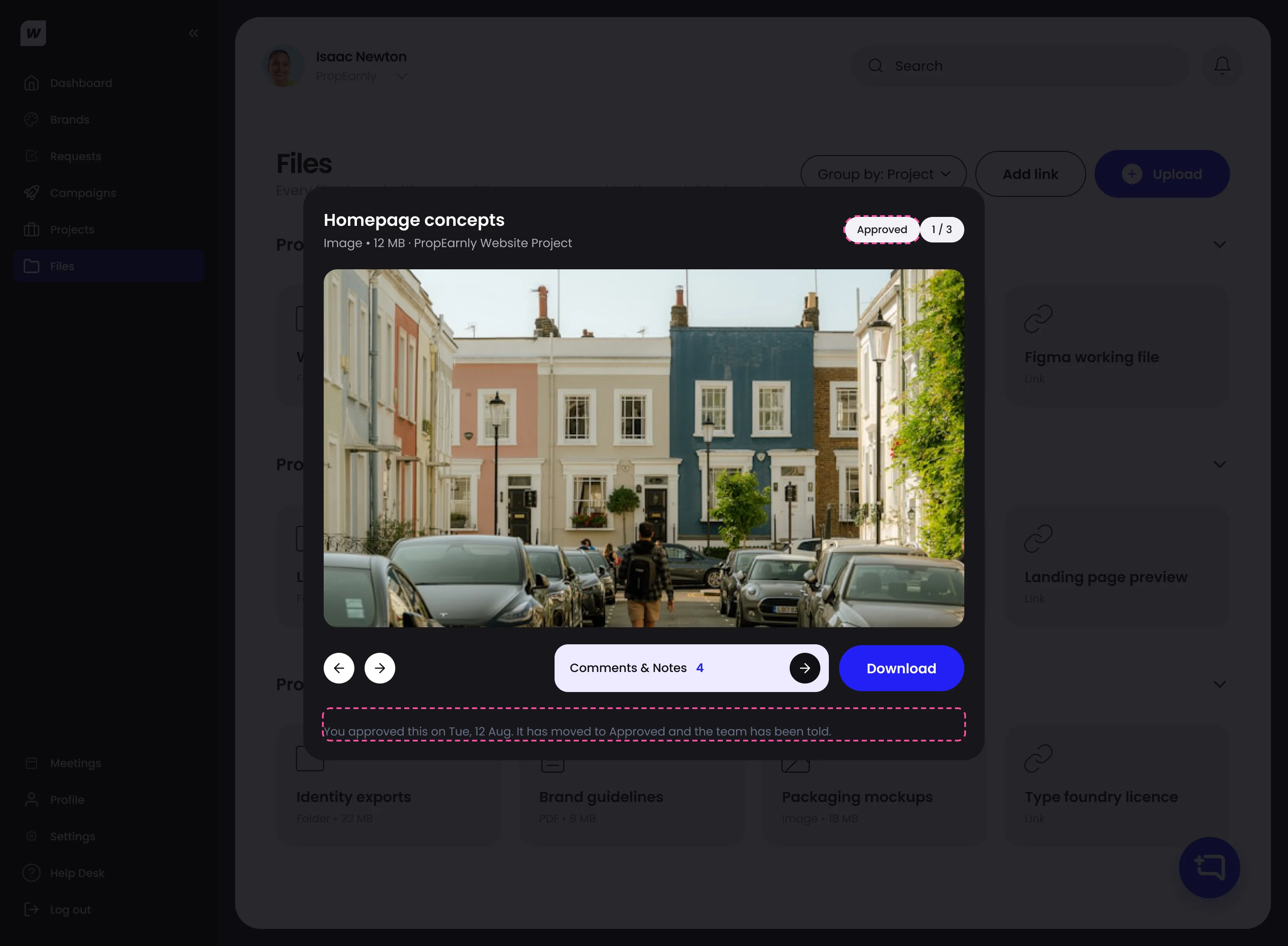Click the Approved status badge
This screenshot has width=1288, height=946.
pos(882,230)
